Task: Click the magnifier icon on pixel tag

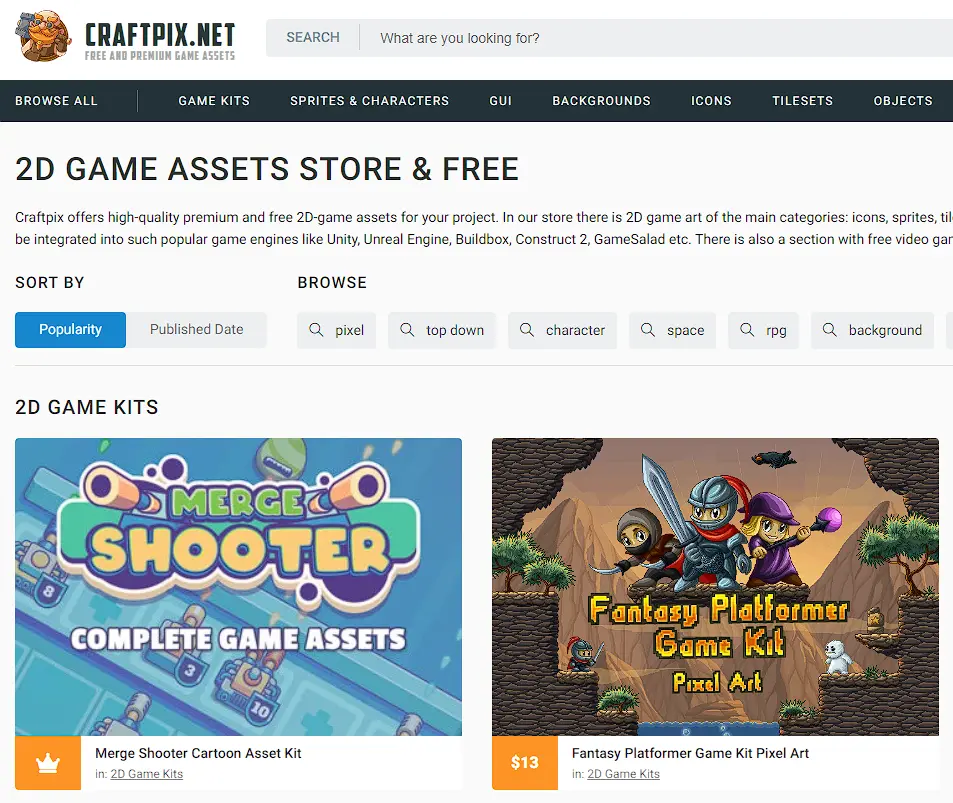Action: tap(316, 330)
